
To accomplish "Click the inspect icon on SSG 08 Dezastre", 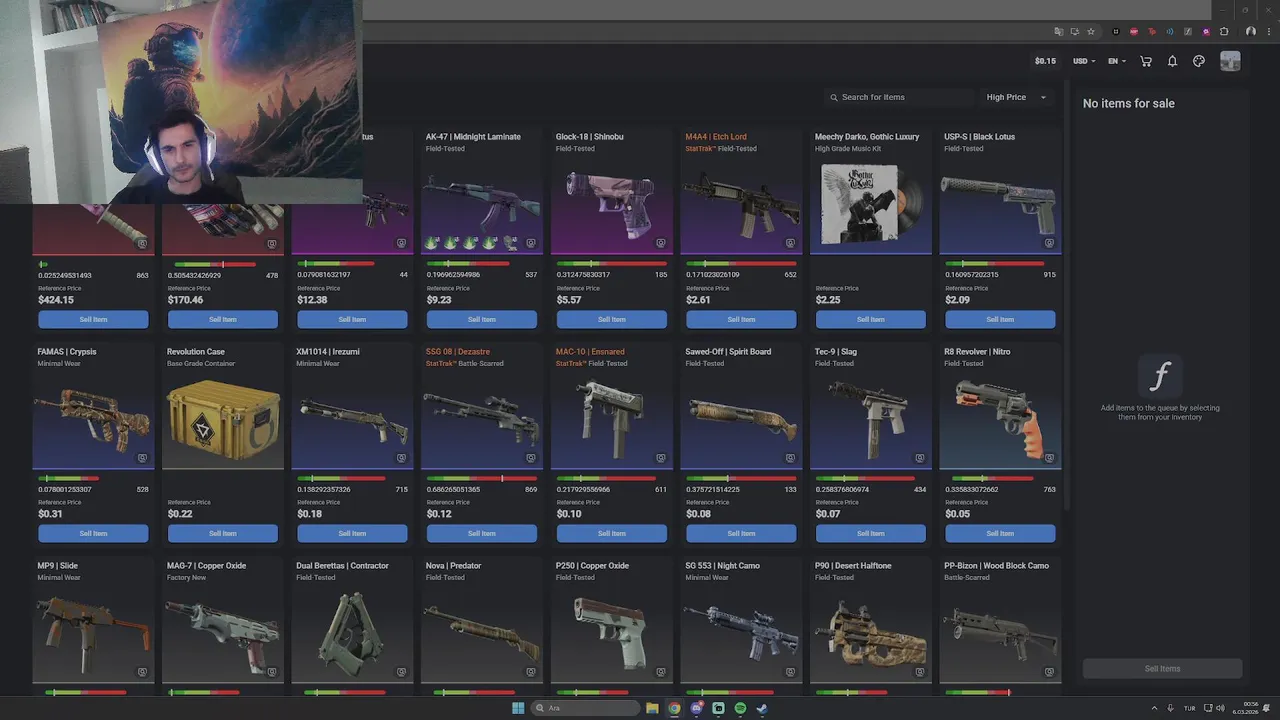I will (531, 458).
